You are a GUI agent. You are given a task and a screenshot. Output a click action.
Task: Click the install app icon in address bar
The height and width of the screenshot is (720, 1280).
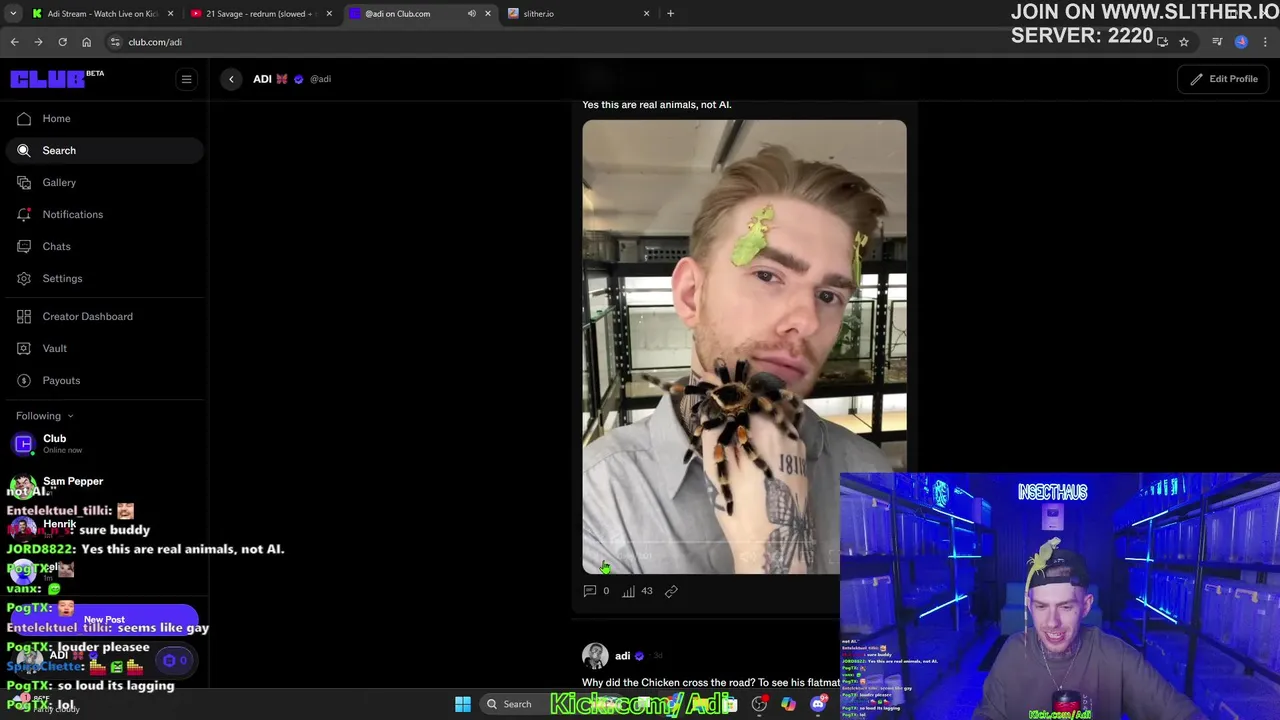(1162, 42)
